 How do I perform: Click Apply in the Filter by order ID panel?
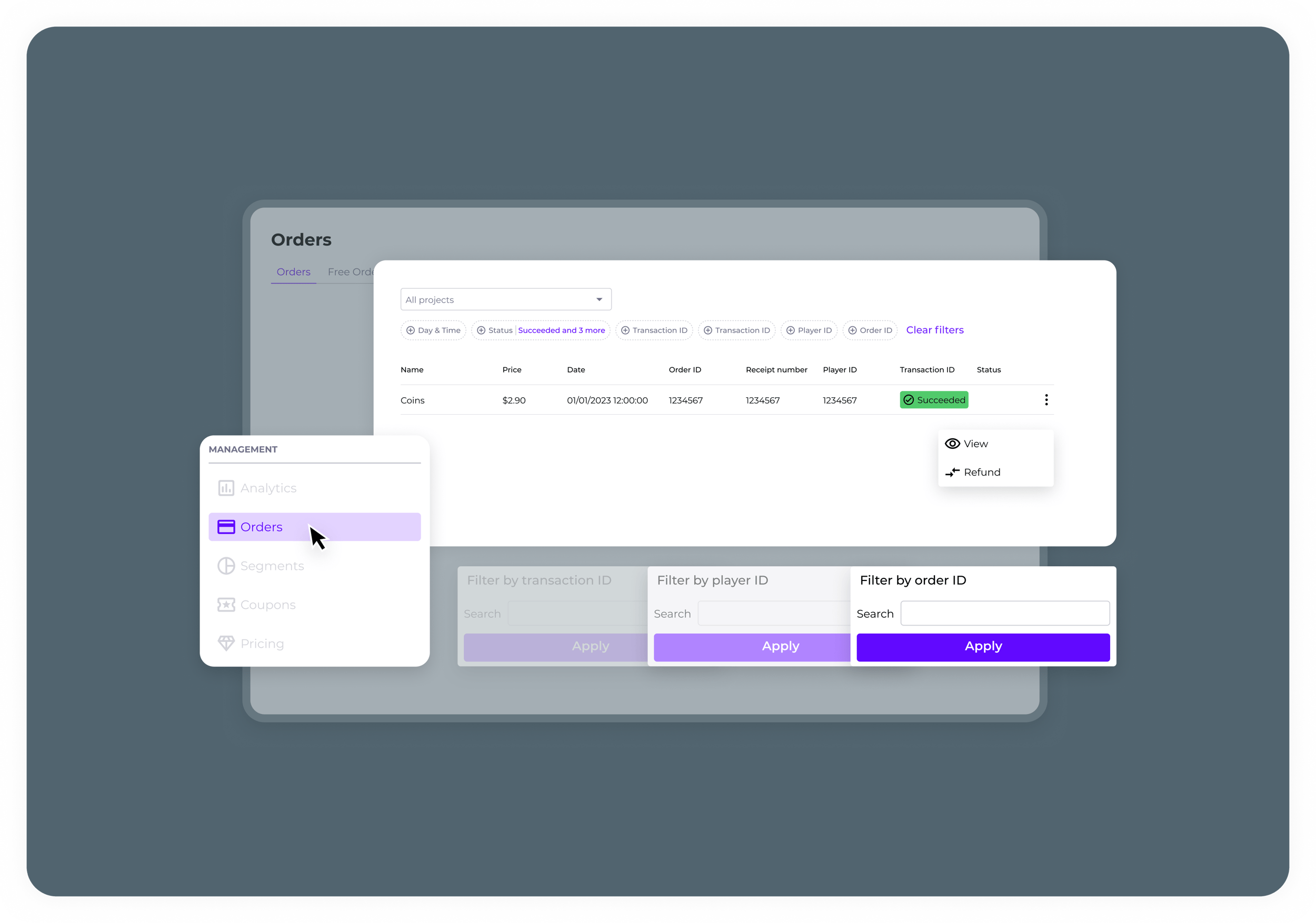click(983, 647)
